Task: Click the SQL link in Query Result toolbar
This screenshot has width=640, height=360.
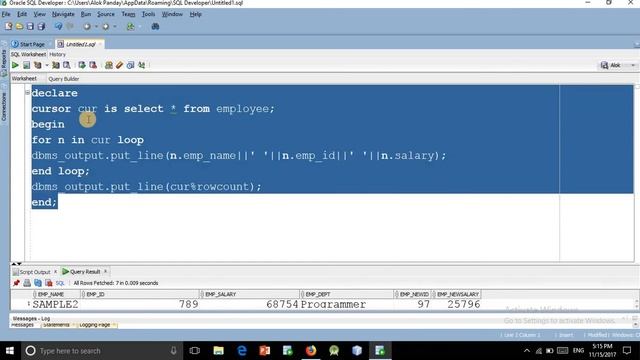Action: 60,283
